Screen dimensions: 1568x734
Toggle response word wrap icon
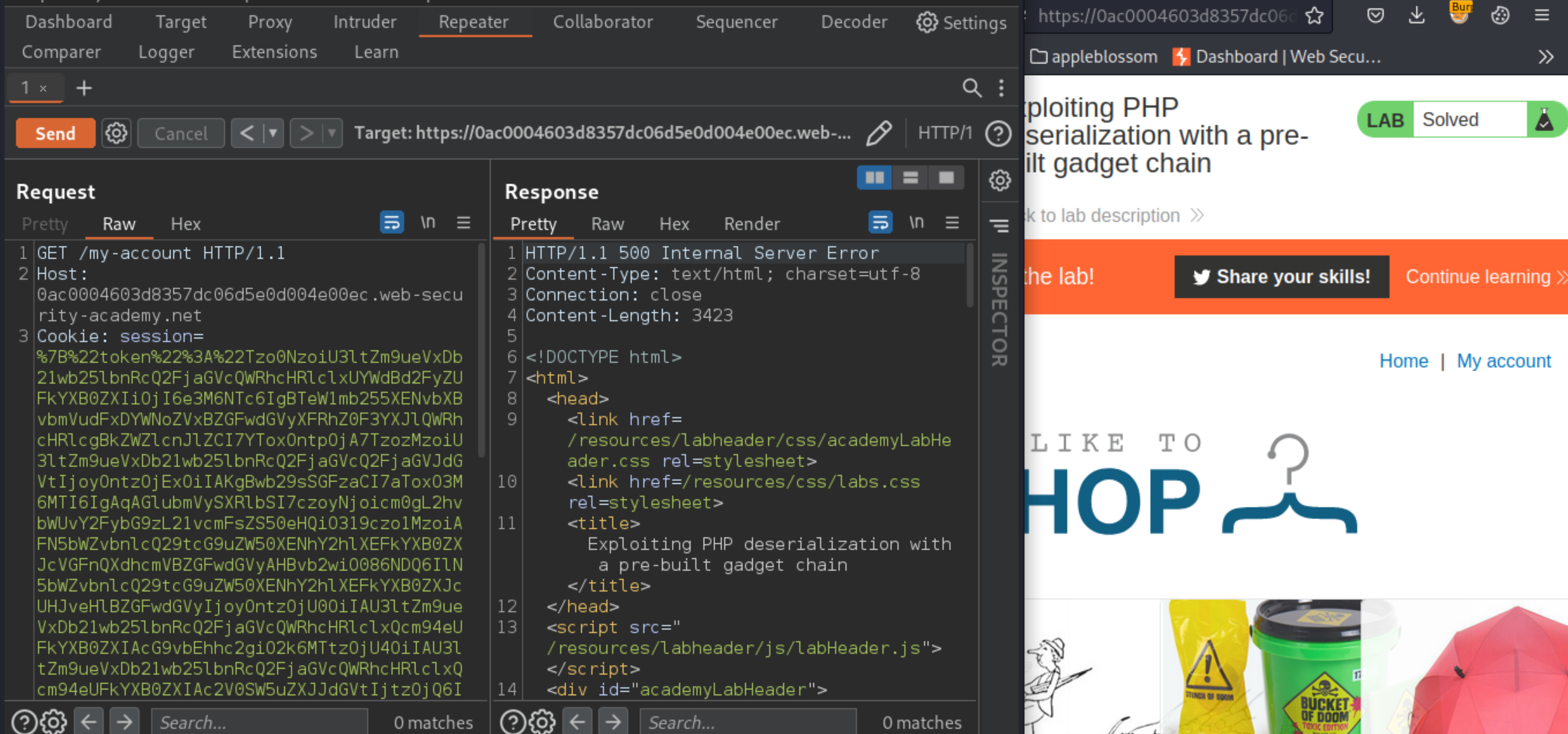pyautogui.click(x=880, y=223)
